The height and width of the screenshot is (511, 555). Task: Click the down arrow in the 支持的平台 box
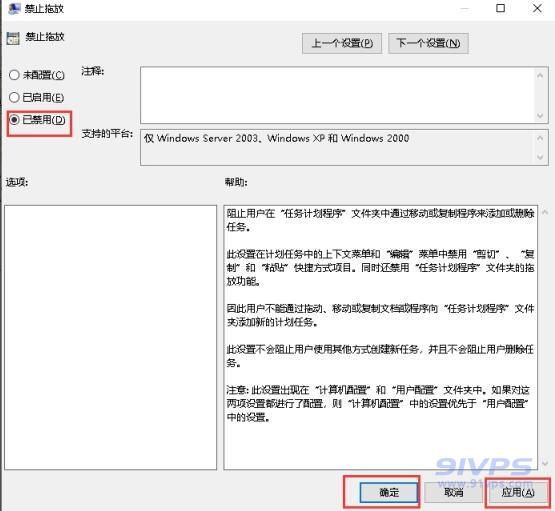click(x=540, y=157)
